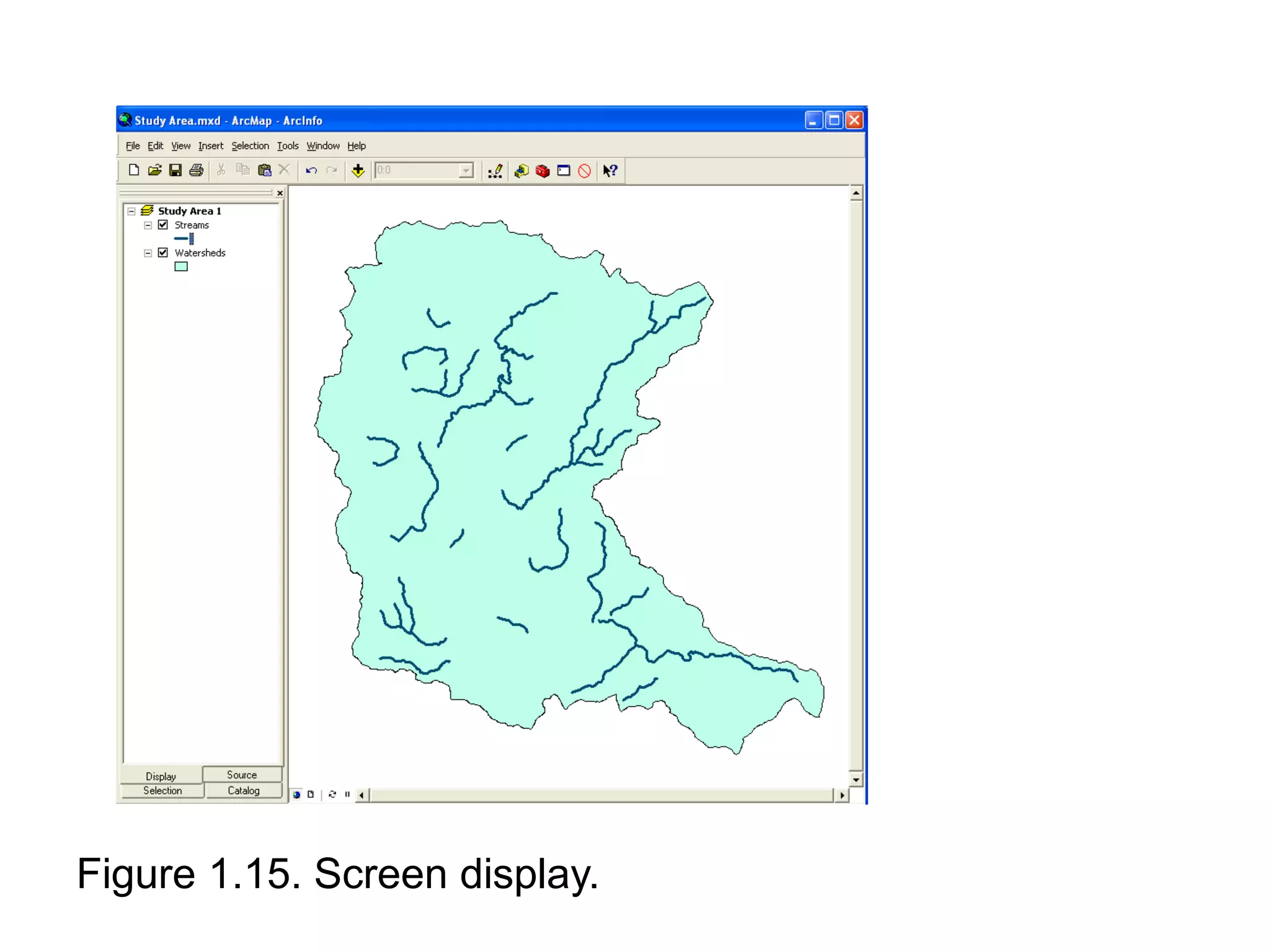
Task: Redo the last undone action
Action: click(332, 170)
